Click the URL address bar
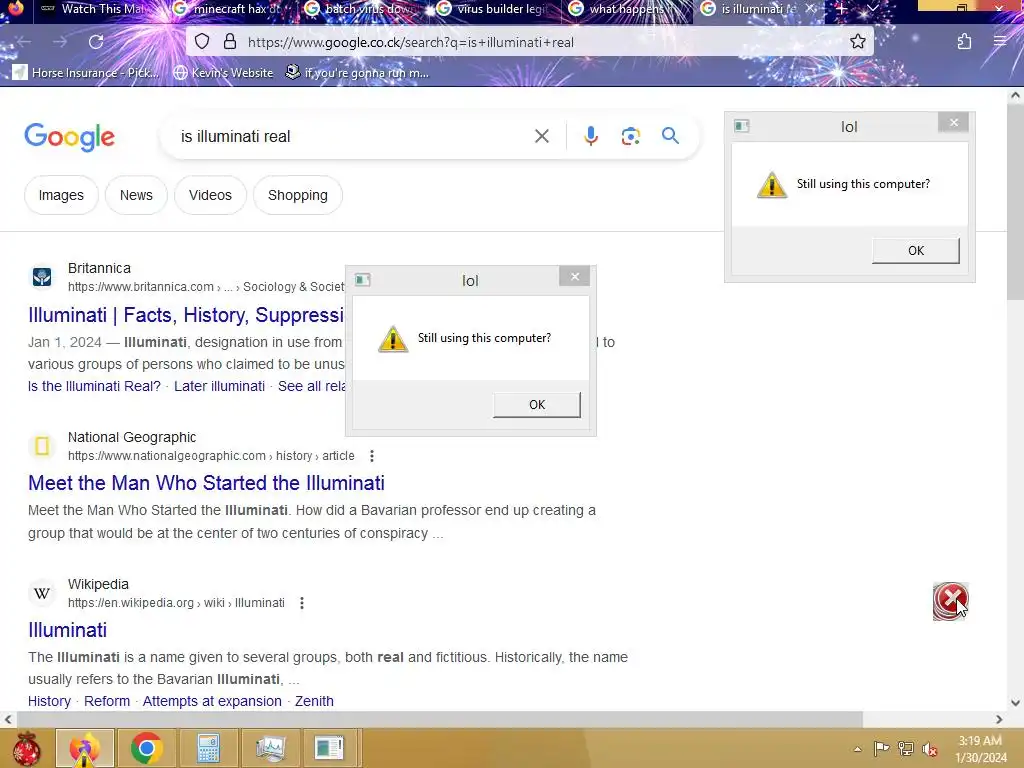Screen dimensions: 1024x768 [x=530, y=42]
